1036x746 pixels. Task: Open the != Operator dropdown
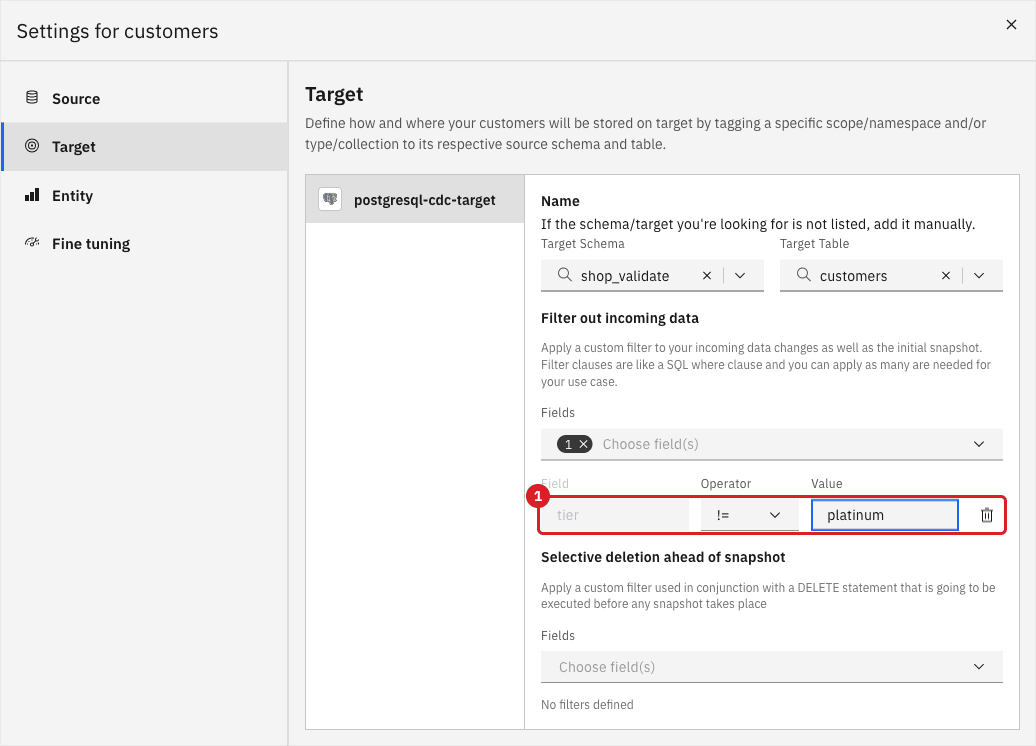pos(749,515)
